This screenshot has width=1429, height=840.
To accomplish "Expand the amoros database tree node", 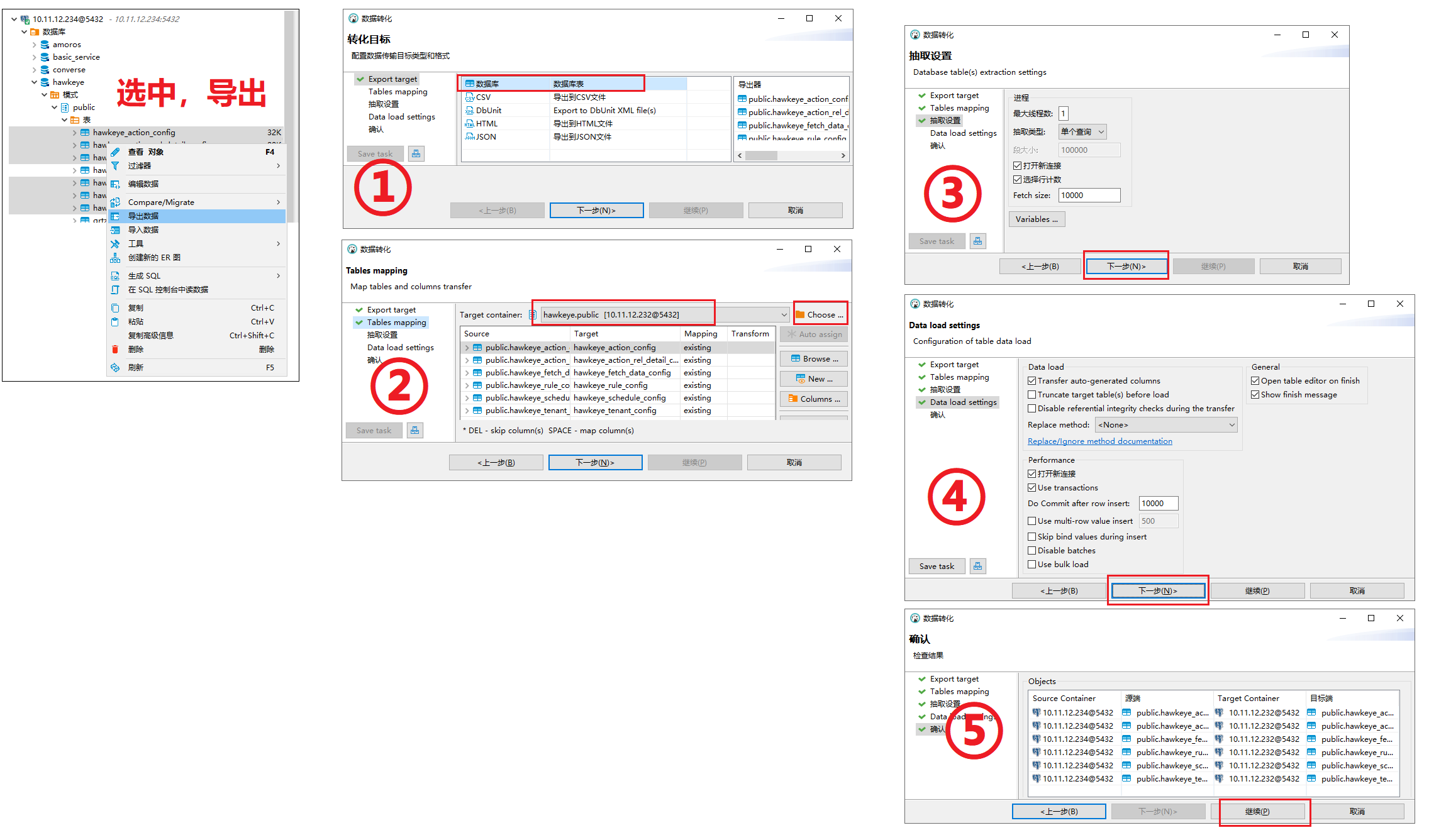I will click(x=35, y=45).
